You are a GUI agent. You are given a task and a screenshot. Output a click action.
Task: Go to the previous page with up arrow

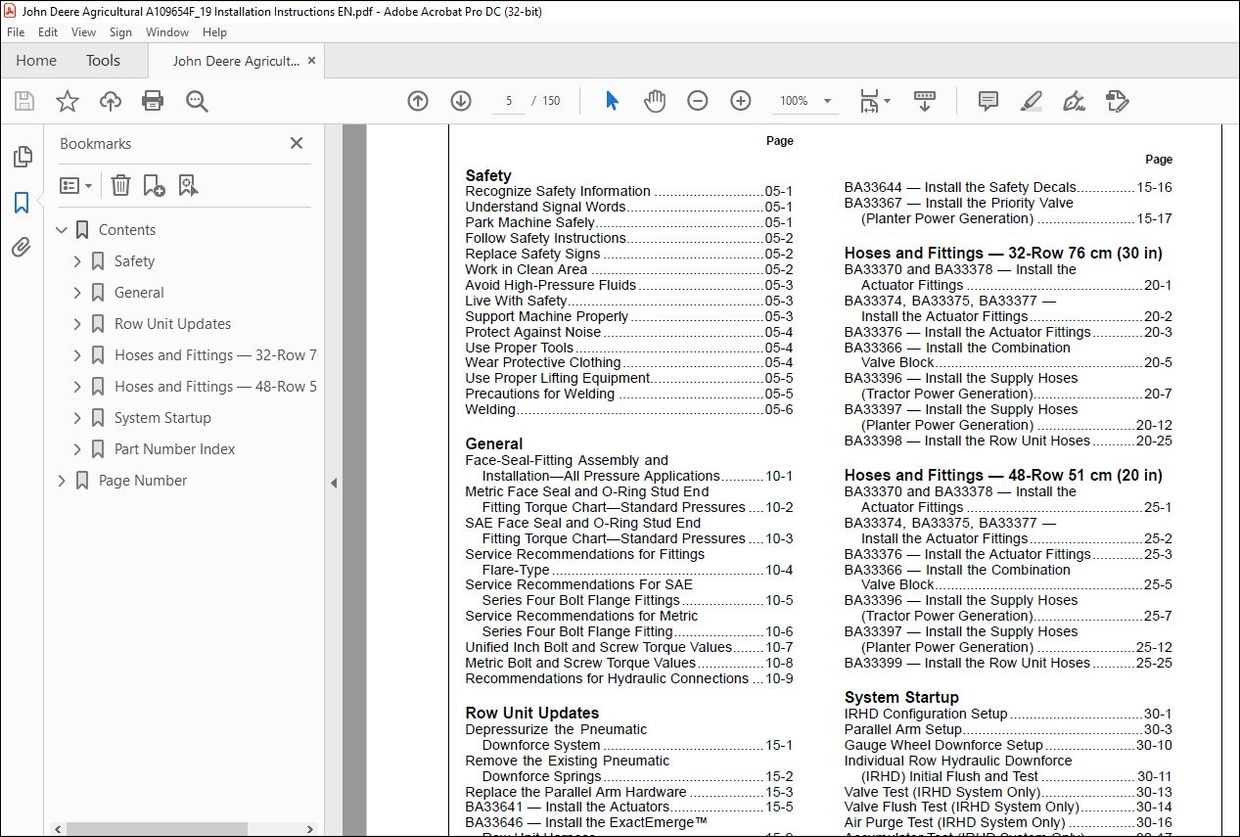click(417, 100)
